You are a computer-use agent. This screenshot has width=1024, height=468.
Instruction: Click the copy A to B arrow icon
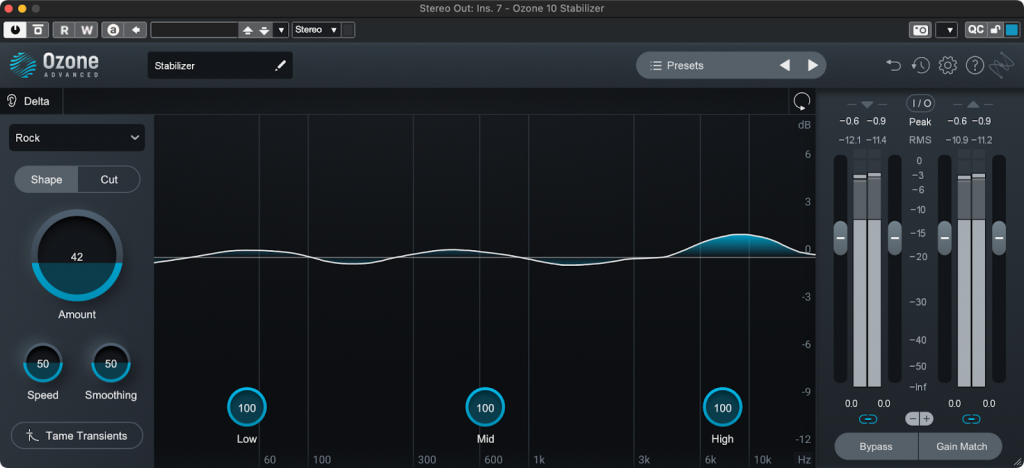pos(135,29)
